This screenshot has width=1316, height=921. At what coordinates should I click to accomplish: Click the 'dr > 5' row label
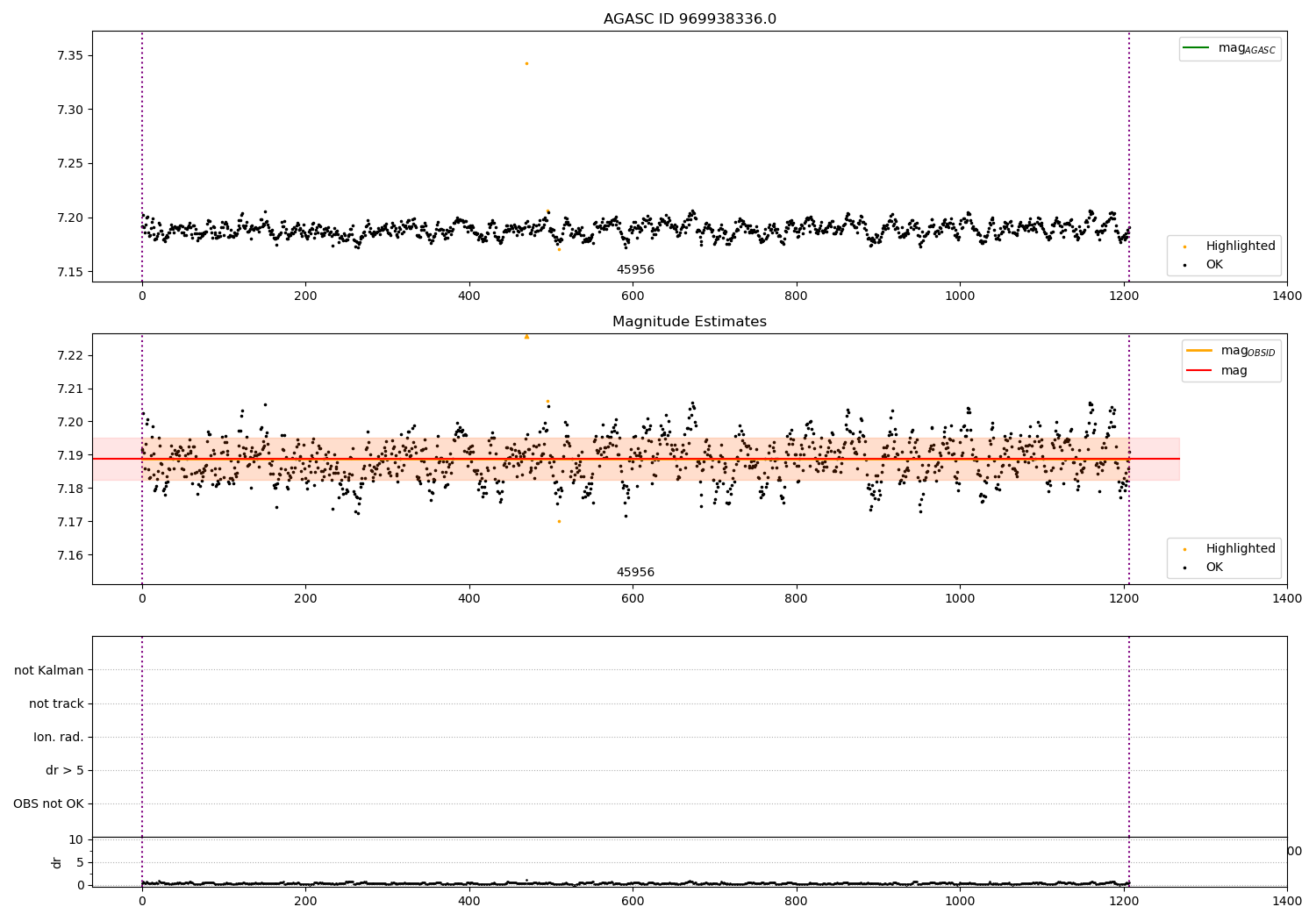coord(65,771)
